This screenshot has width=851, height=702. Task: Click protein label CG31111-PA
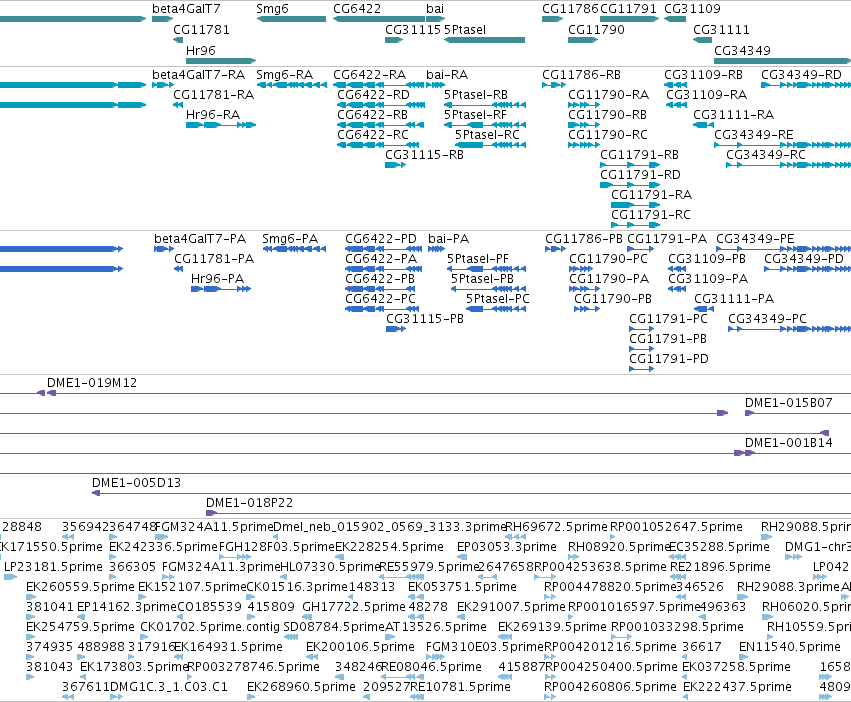pyautogui.click(x=734, y=299)
